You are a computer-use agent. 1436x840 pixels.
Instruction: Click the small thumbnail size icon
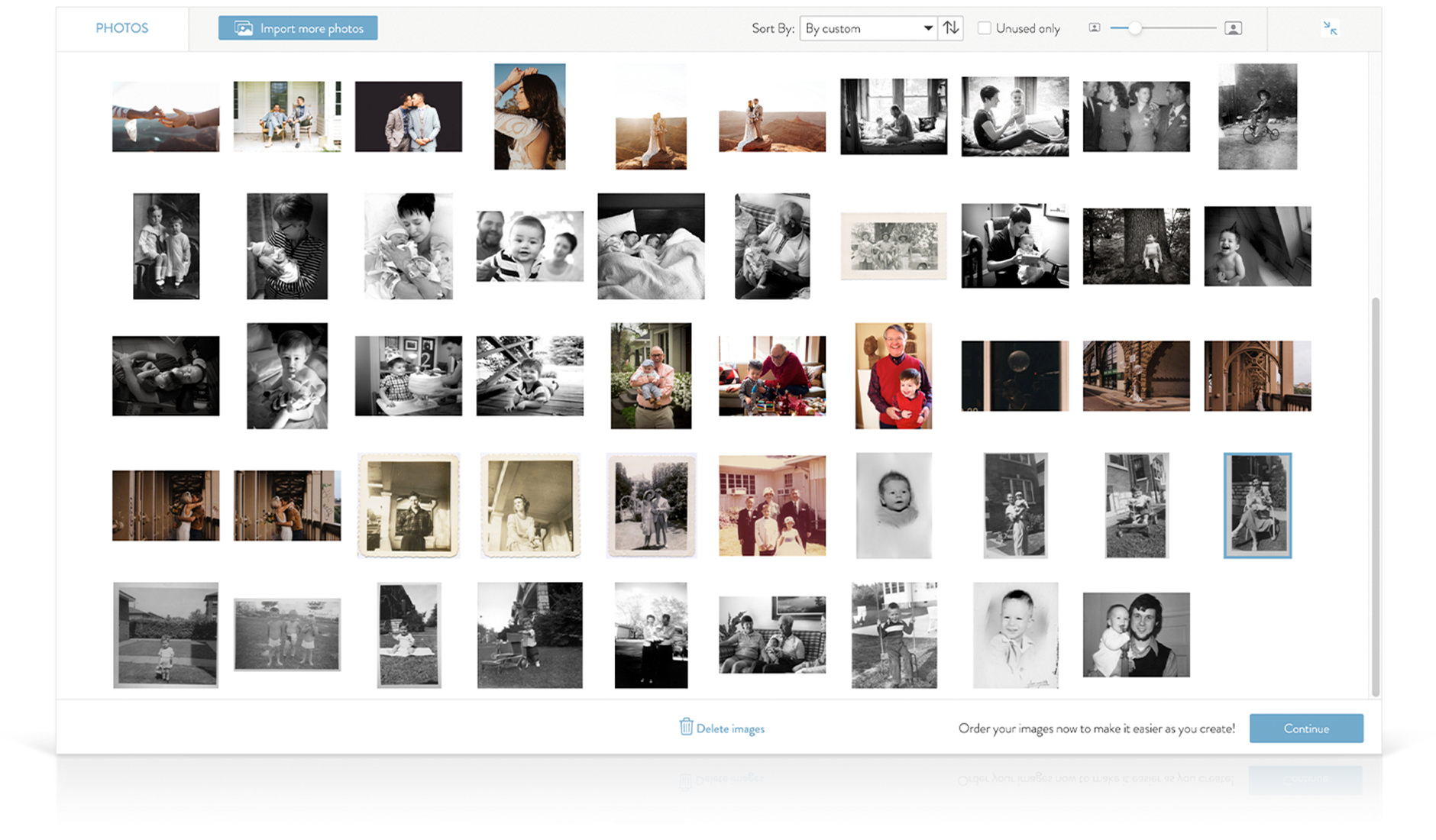(1094, 28)
